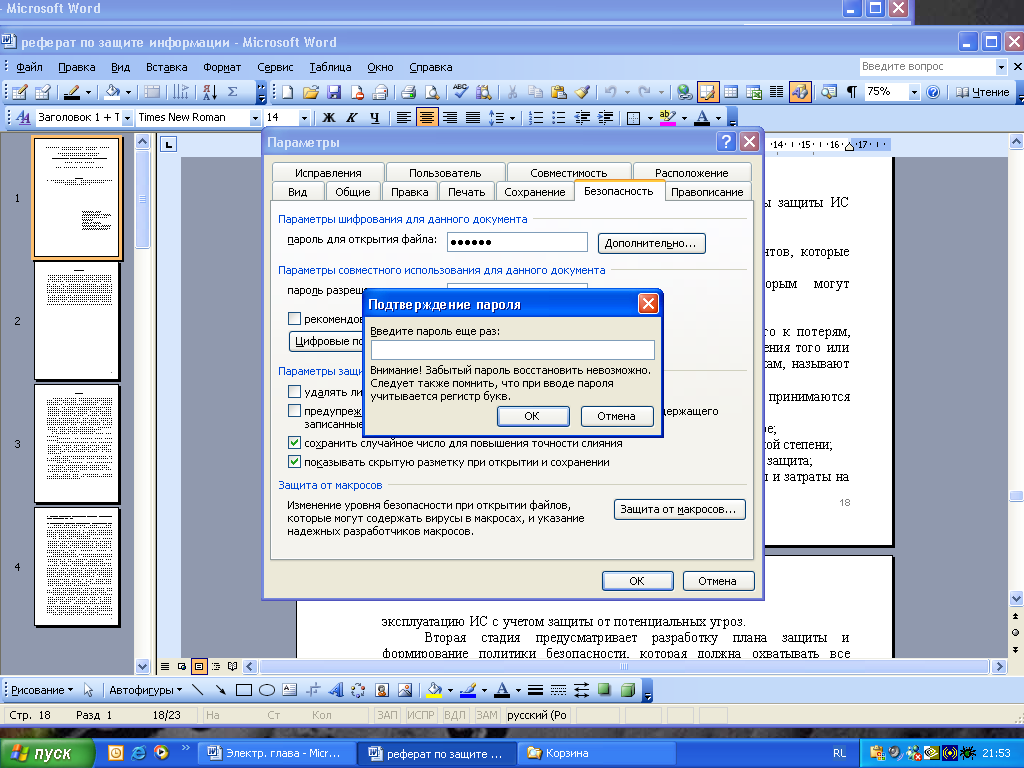Screen dimensions: 1024x768
Task: Open the Файл menu
Action: (29, 67)
